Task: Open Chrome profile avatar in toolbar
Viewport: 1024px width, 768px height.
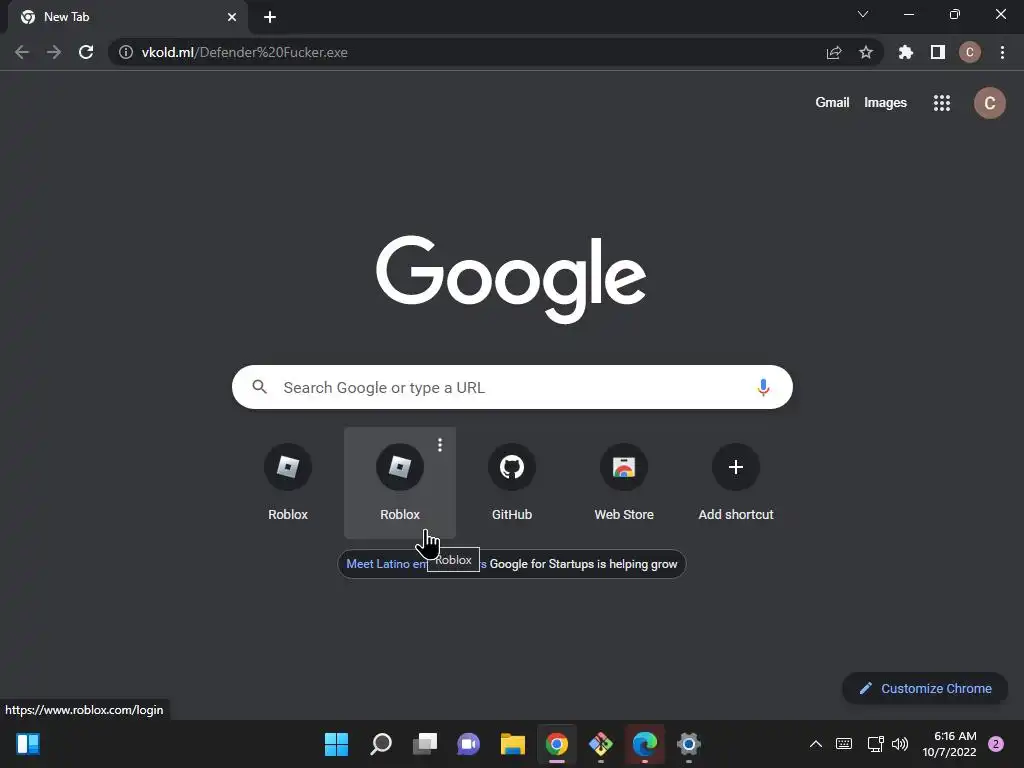Action: coord(970,52)
